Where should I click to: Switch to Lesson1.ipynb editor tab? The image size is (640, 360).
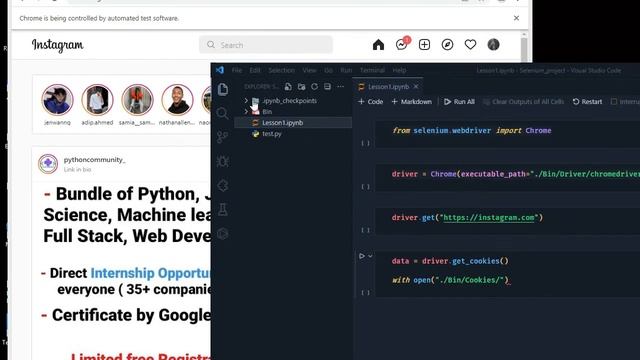pos(388,87)
